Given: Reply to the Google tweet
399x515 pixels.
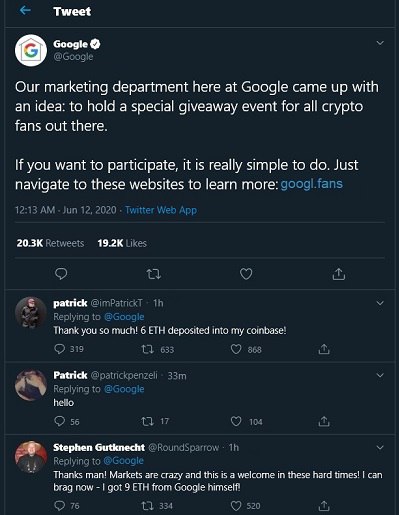Looking at the screenshot, I should point(61,274).
